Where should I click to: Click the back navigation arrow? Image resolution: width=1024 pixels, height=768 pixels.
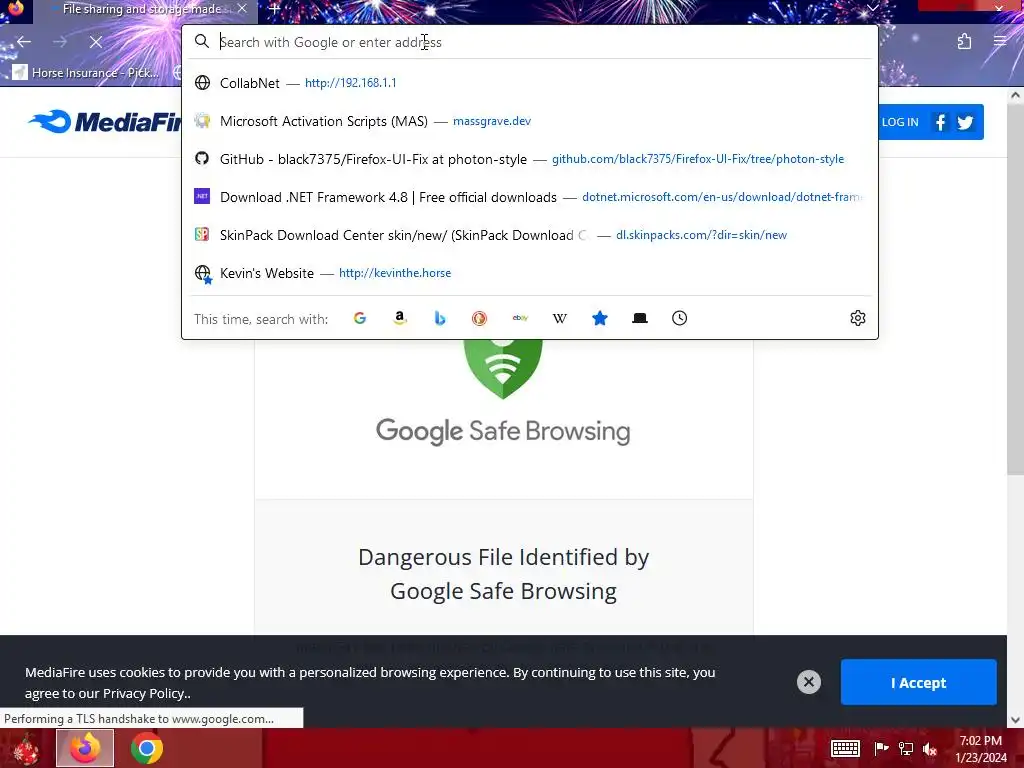[x=24, y=42]
